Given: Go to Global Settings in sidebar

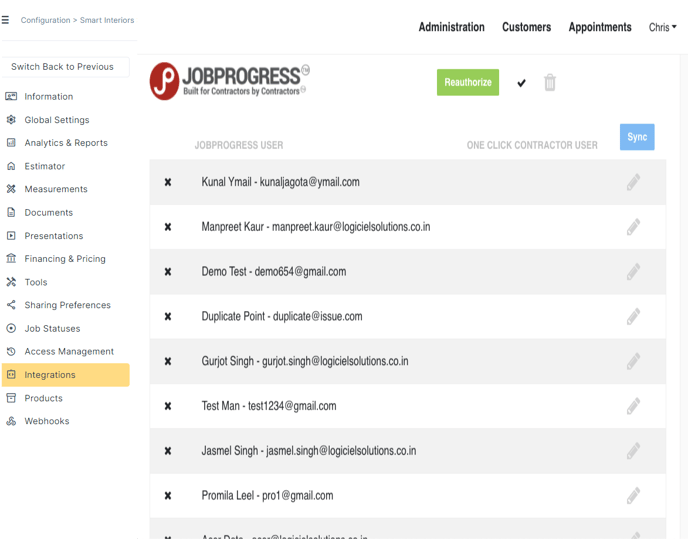Looking at the screenshot, I should tap(57, 120).
